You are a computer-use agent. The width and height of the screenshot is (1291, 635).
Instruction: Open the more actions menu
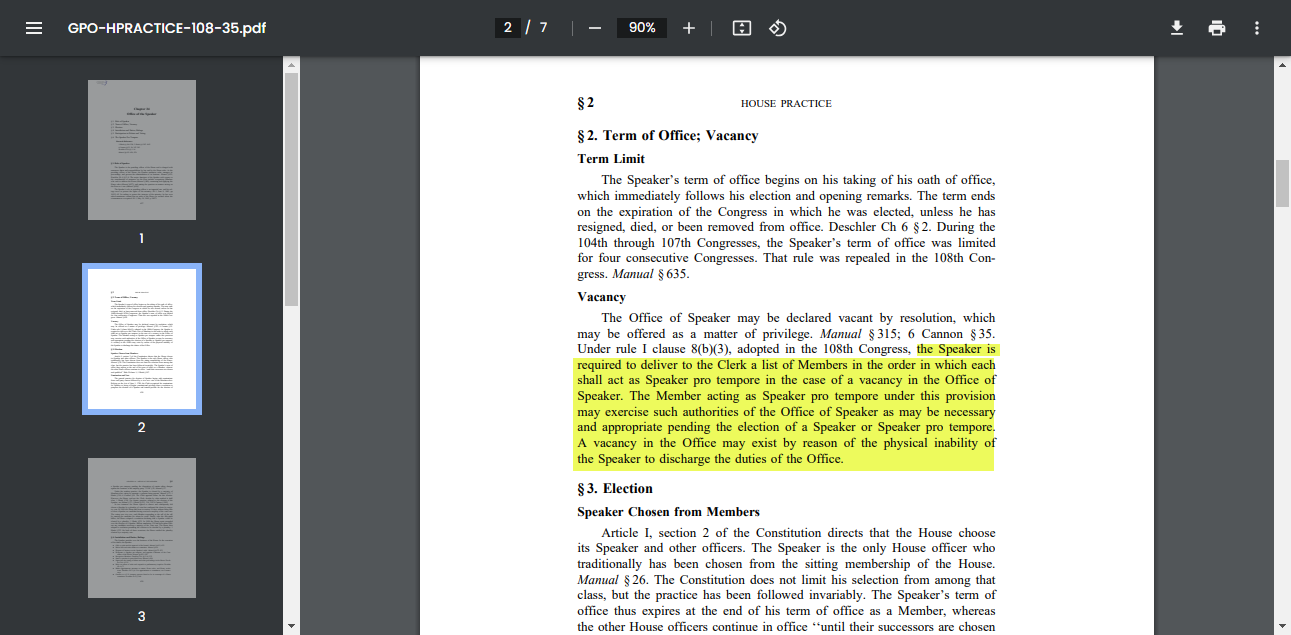[1257, 28]
